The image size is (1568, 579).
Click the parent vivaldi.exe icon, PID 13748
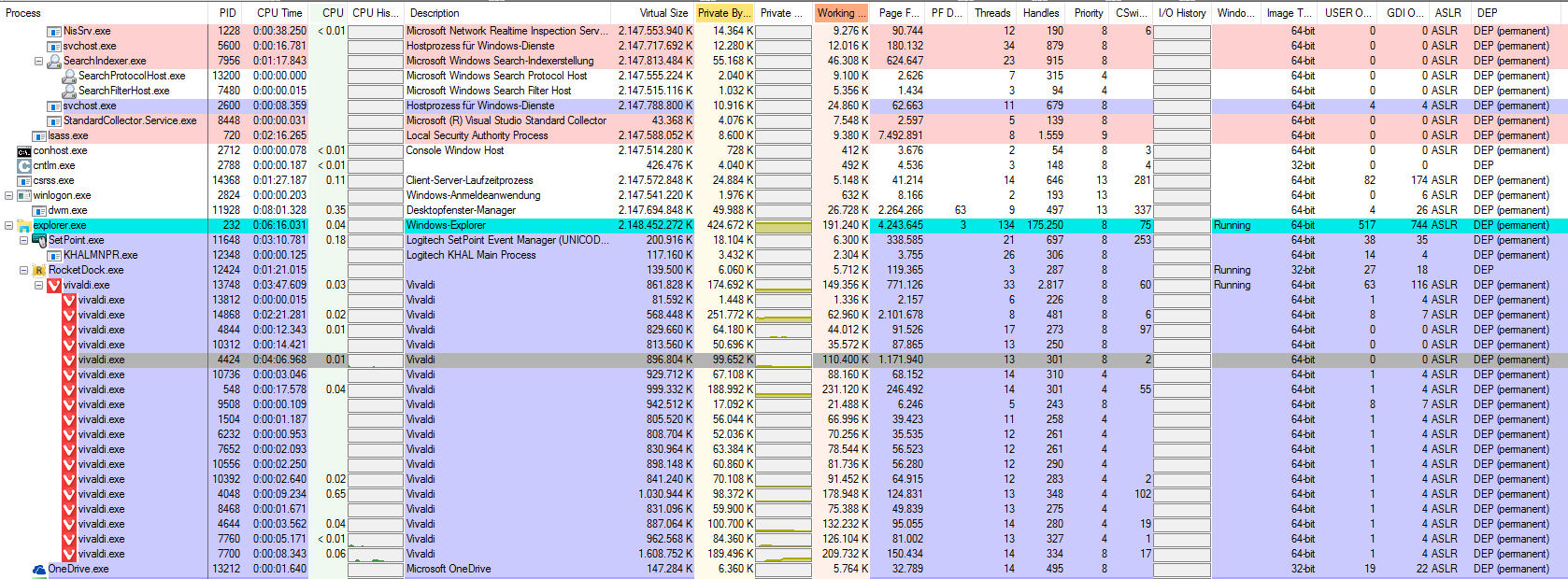click(54, 285)
